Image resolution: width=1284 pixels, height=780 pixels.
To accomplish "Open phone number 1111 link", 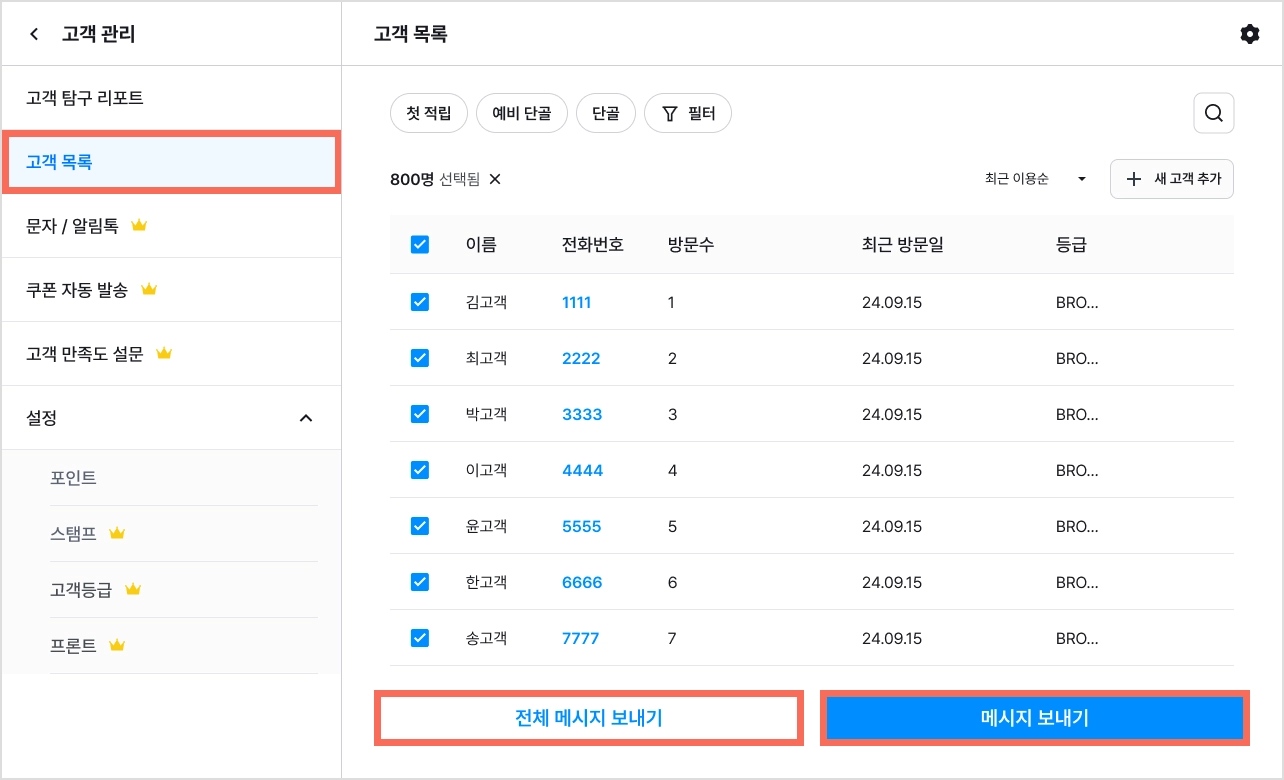I will pos(577,302).
